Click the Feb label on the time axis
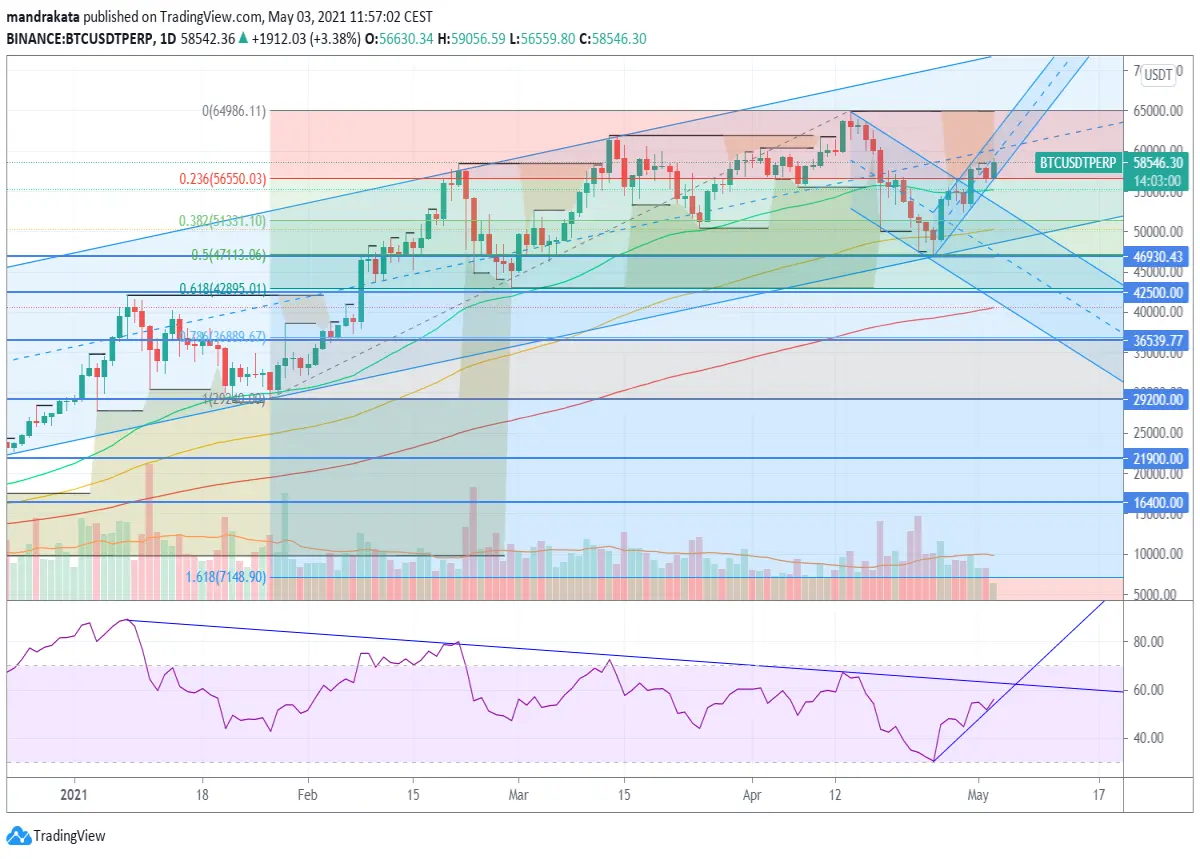The height and width of the screenshot is (859, 1200). 308,796
